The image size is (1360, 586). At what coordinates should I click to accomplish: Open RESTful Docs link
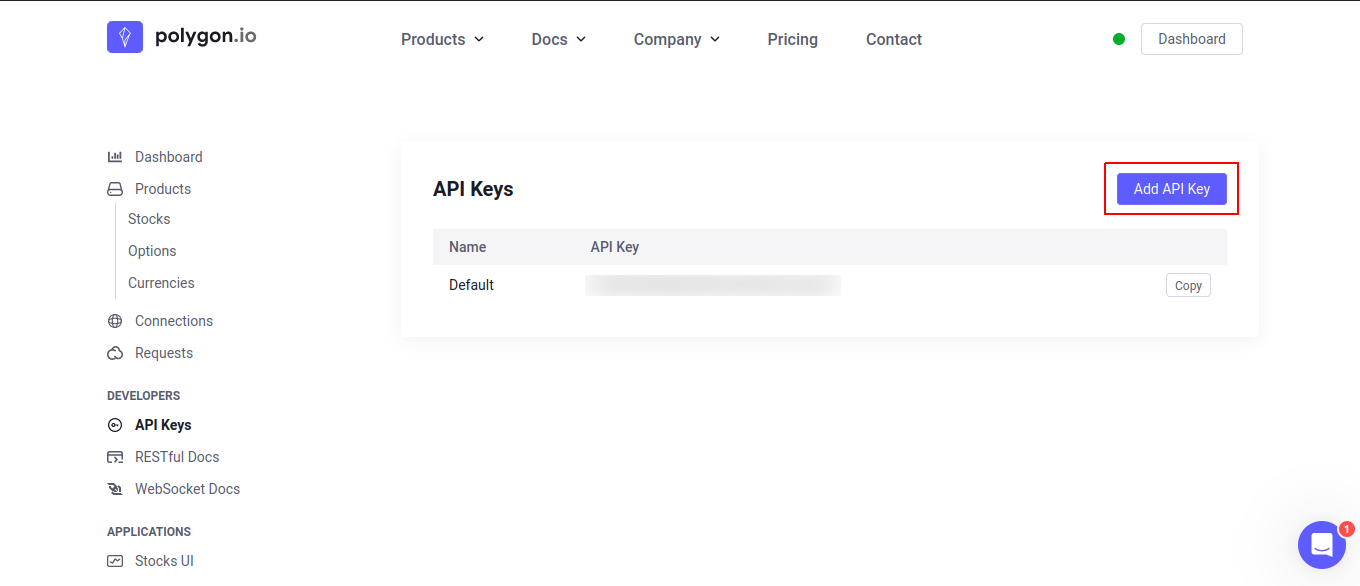click(177, 457)
